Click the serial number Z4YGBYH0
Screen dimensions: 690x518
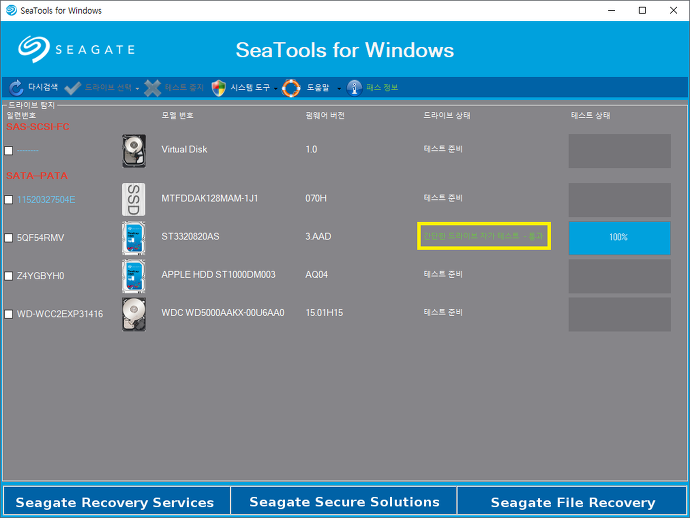coord(40,276)
